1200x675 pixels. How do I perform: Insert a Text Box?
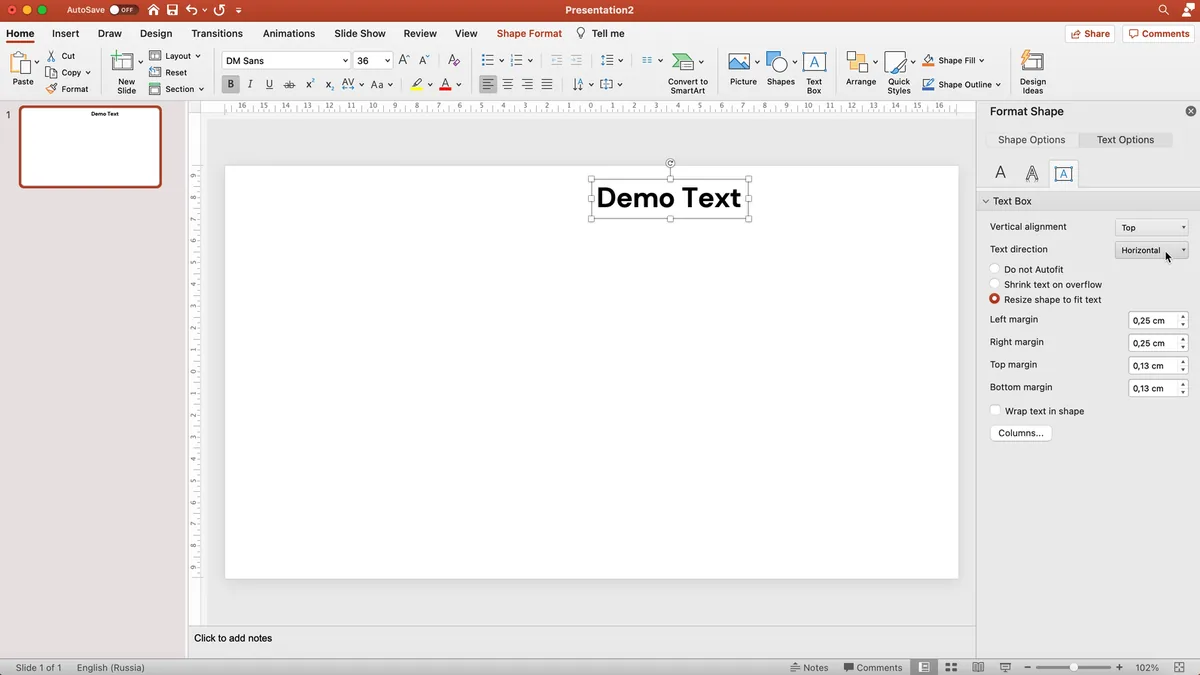point(814,73)
